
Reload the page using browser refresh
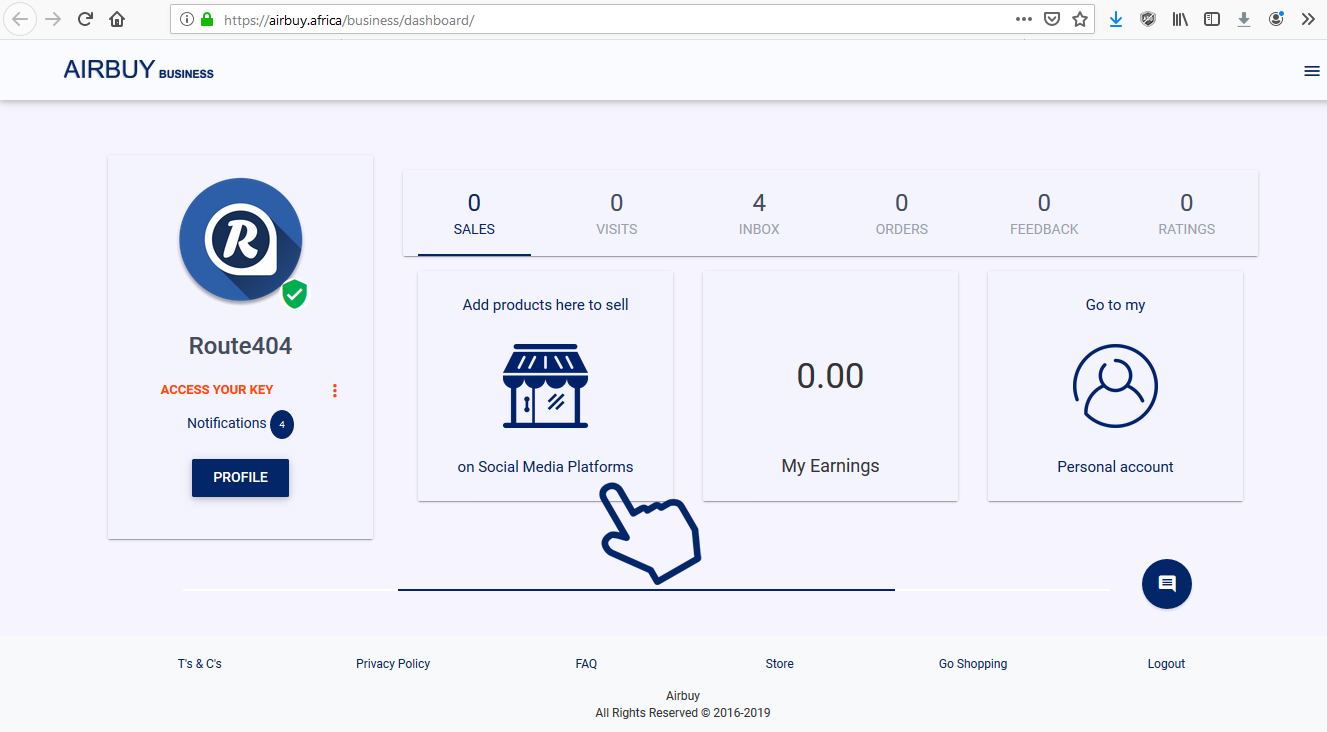tap(85, 19)
